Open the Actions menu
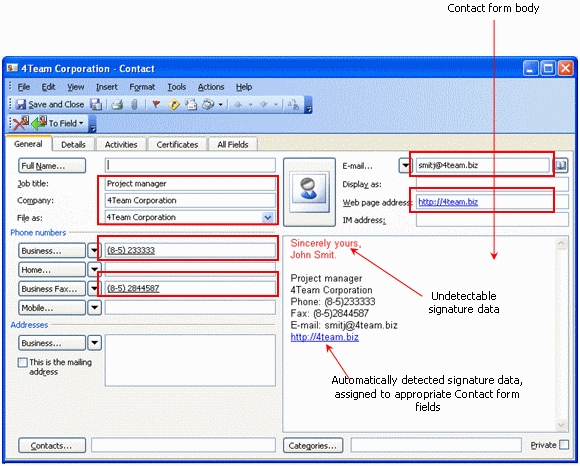 [x=211, y=87]
